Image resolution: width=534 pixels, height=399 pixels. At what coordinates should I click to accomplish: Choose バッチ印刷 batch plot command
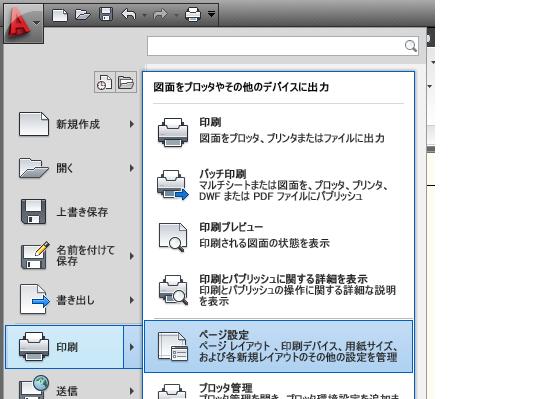tap(279, 185)
